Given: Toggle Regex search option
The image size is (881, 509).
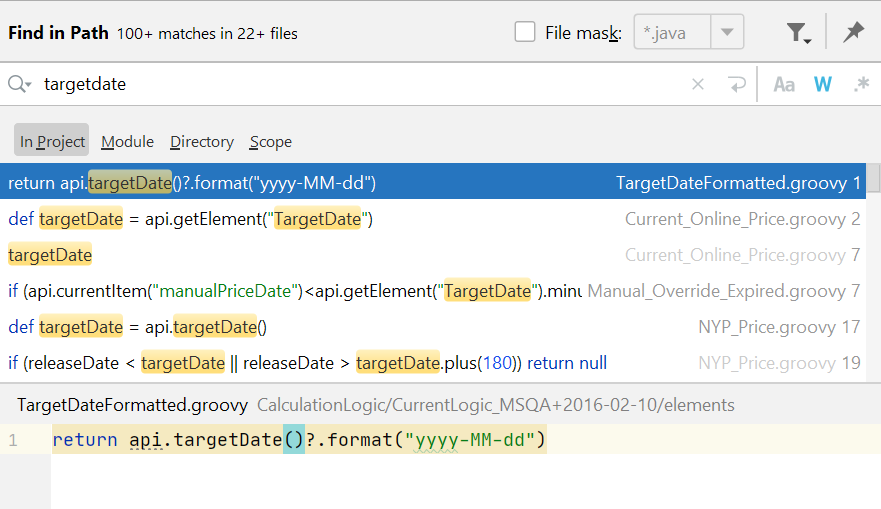Looking at the screenshot, I should pyautogui.click(x=860, y=85).
